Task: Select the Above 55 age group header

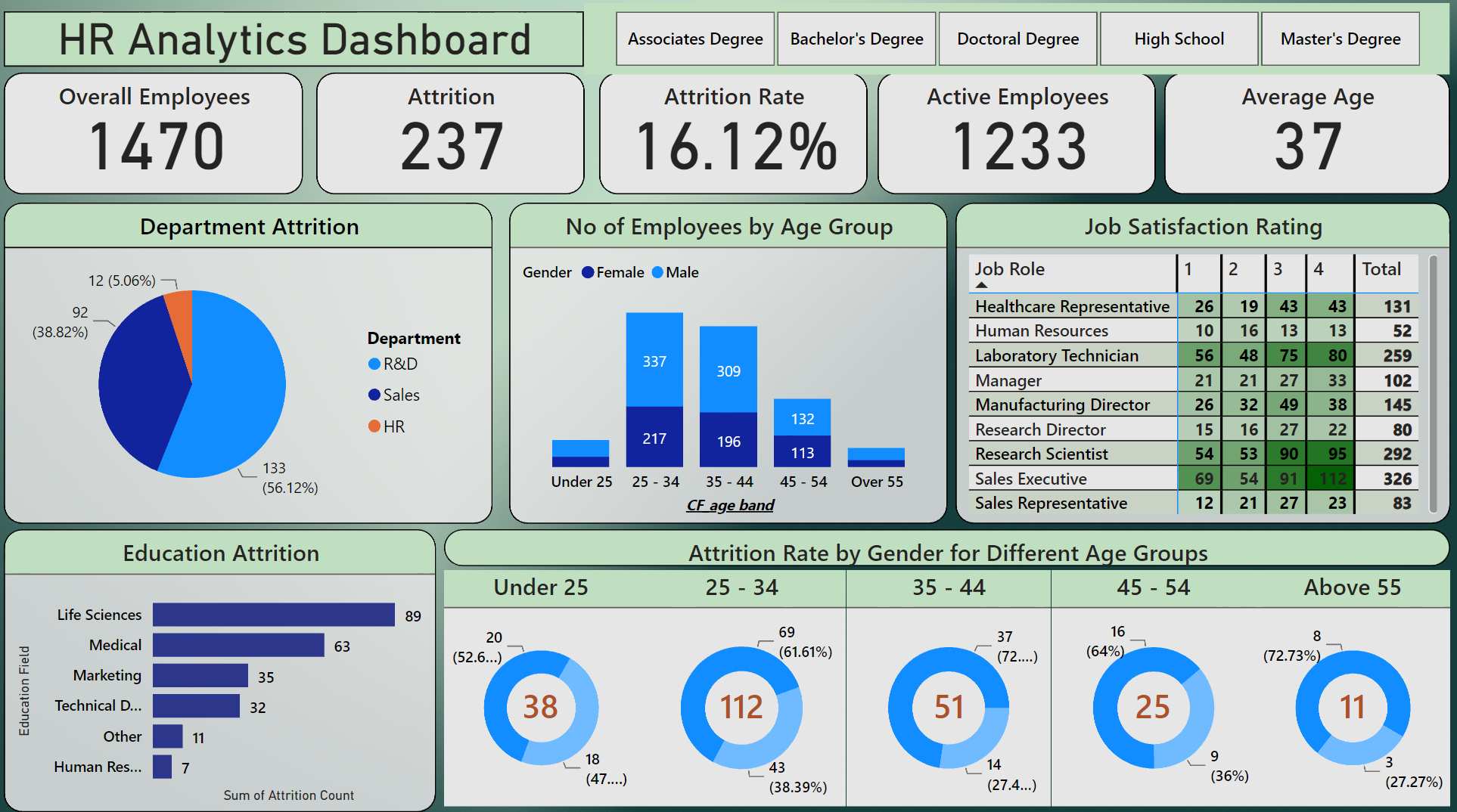Action: [x=1353, y=587]
